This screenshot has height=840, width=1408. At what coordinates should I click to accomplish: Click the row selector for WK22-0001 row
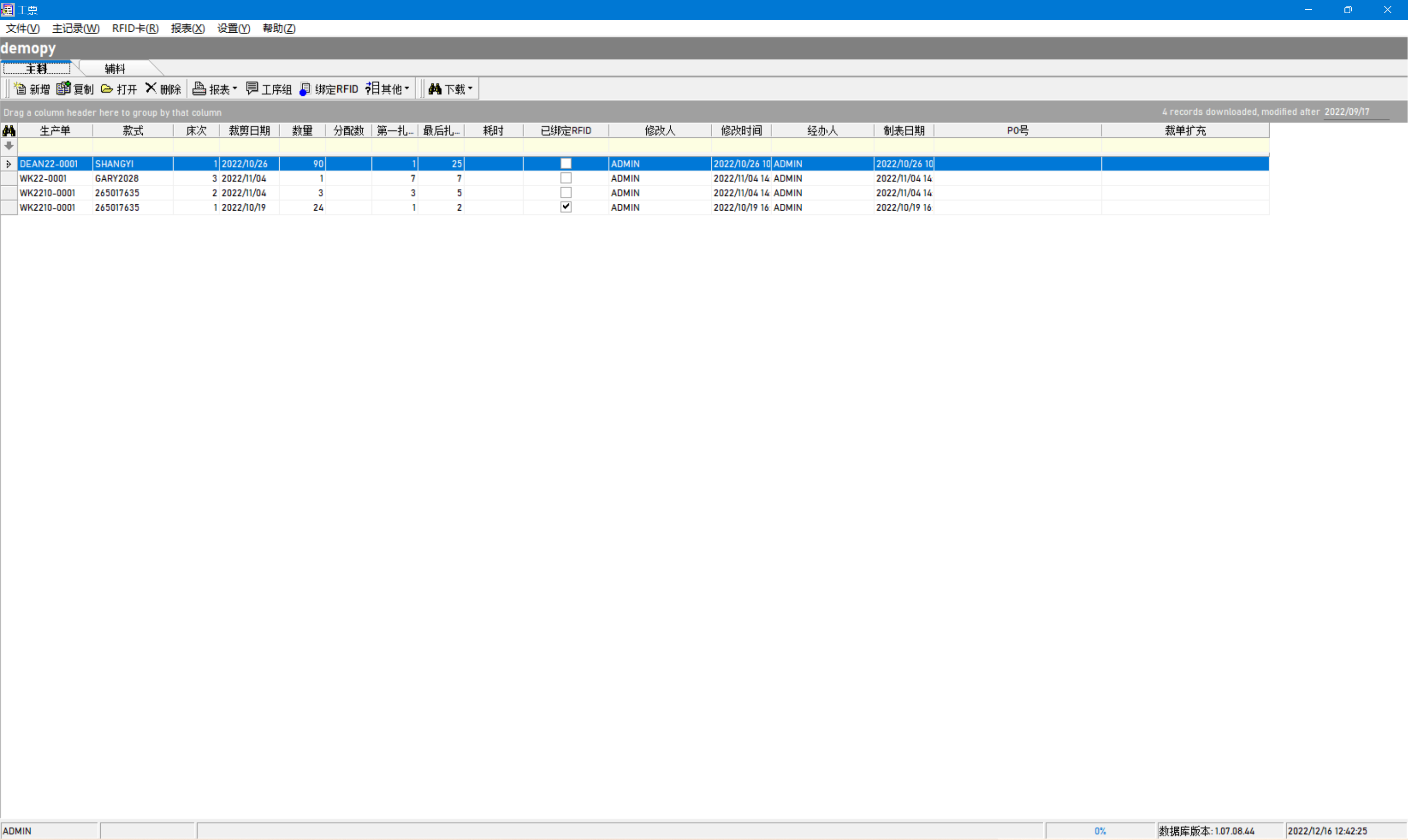pos(8,178)
